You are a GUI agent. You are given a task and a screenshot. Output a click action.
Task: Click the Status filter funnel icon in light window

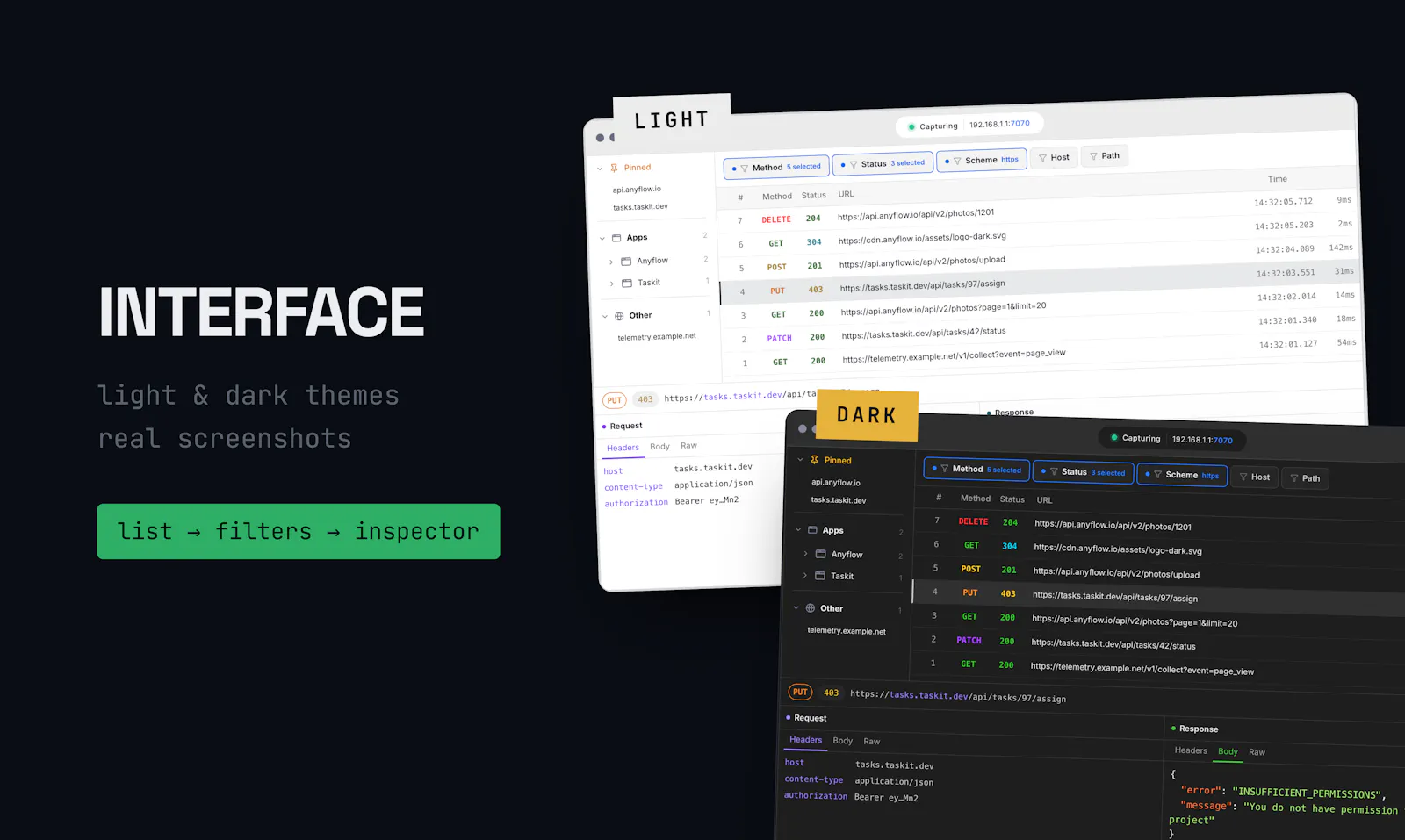click(x=854, y=164)
